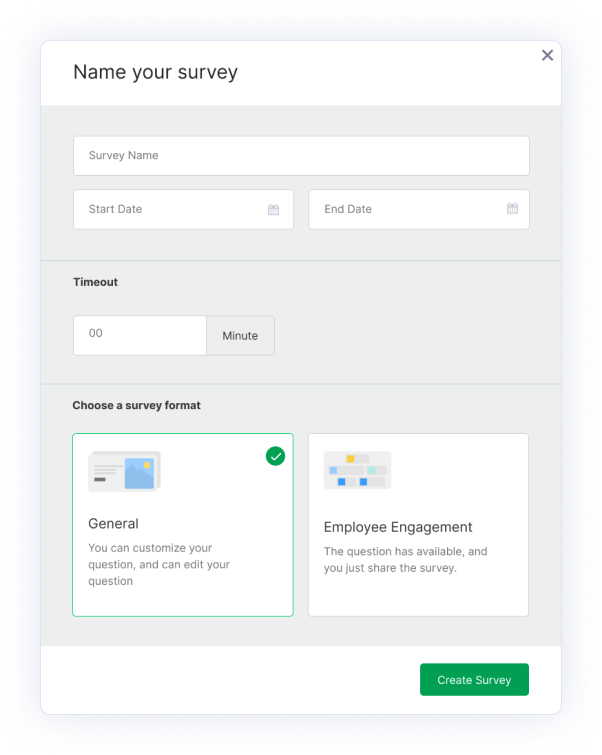Click the Employee Engagement description text
The image size is (602, 755).
(x=404, y=560)
